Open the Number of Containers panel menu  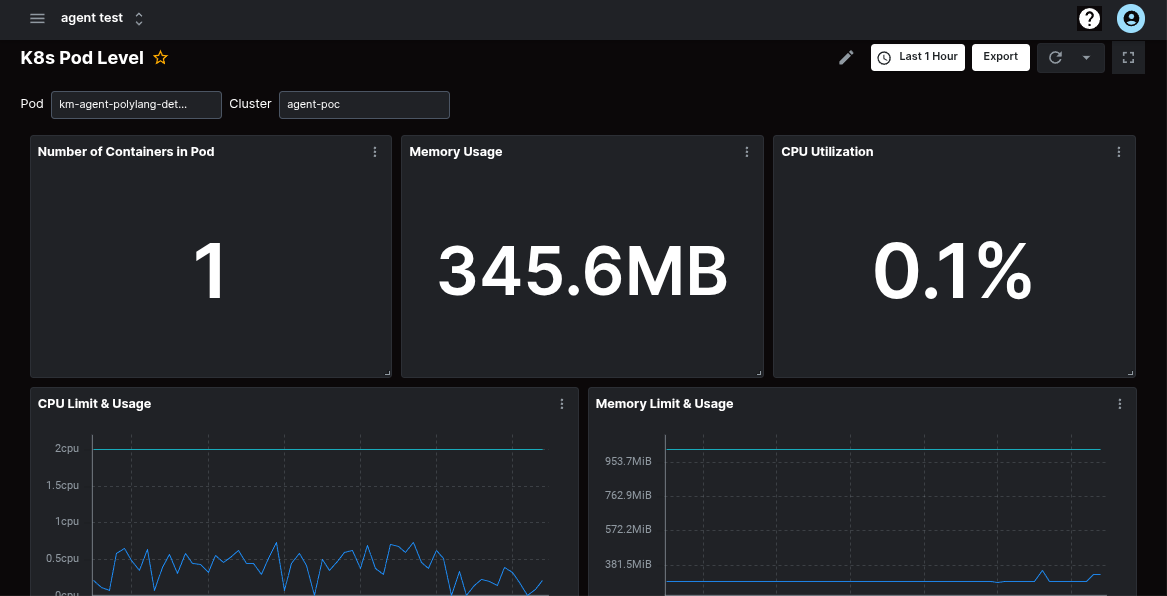click(x=374, y=151)
